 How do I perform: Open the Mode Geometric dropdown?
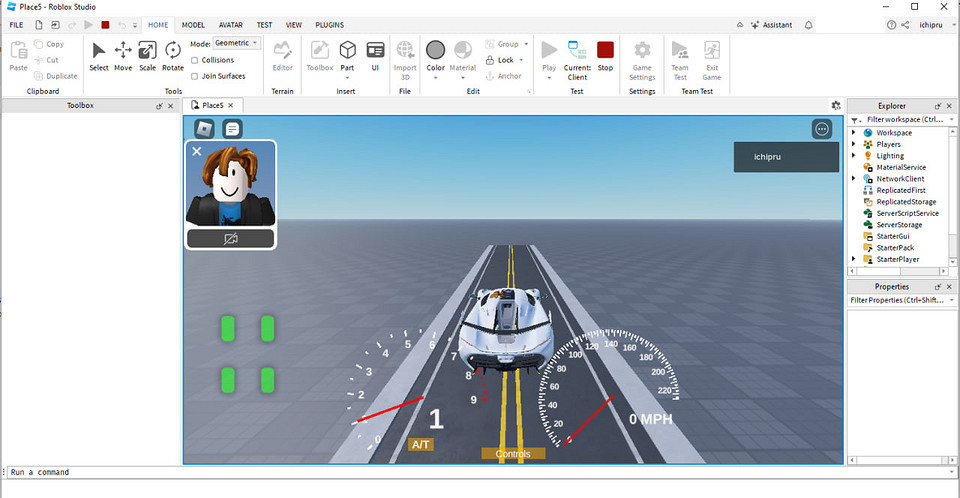click(237, 43)
